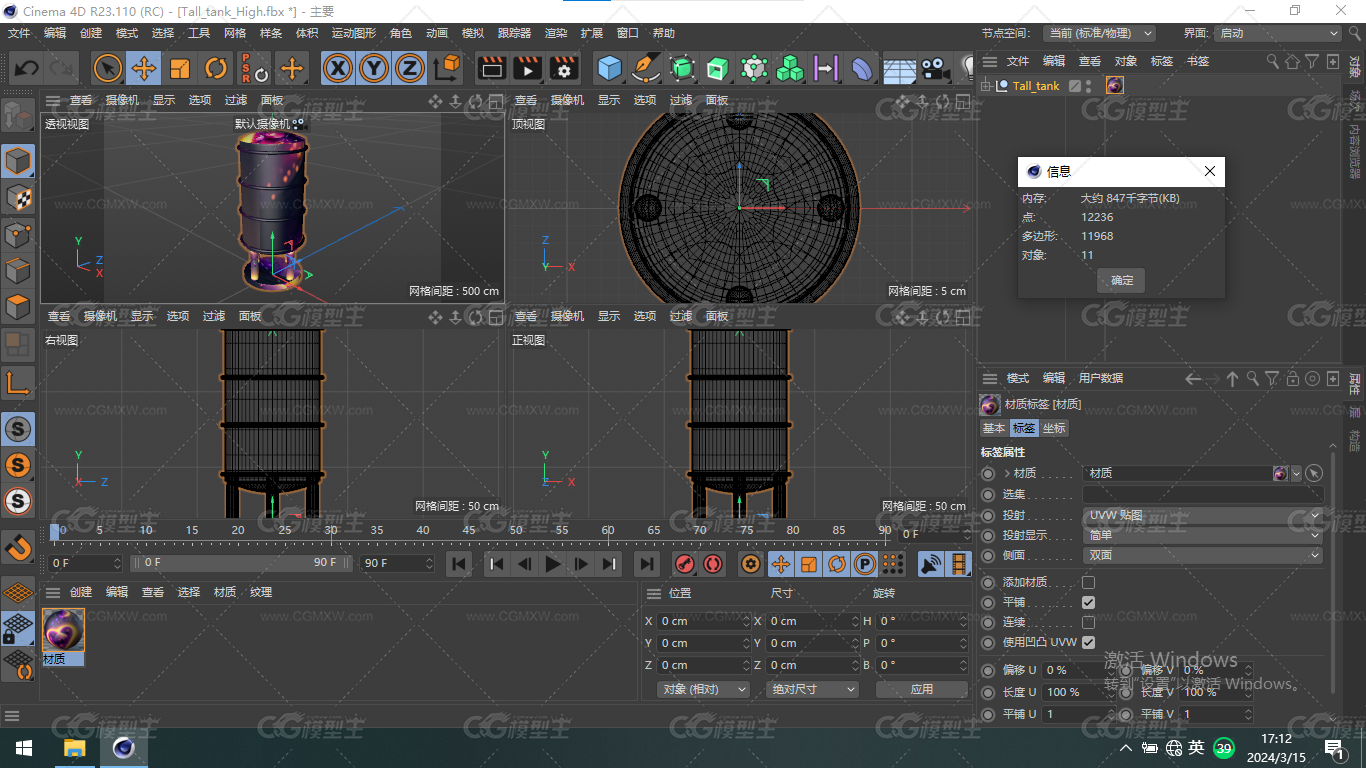Expand the 材质 parameter arrow
The width and height of the screenshot is (1366, 768).
click(x=1007, y=473)
